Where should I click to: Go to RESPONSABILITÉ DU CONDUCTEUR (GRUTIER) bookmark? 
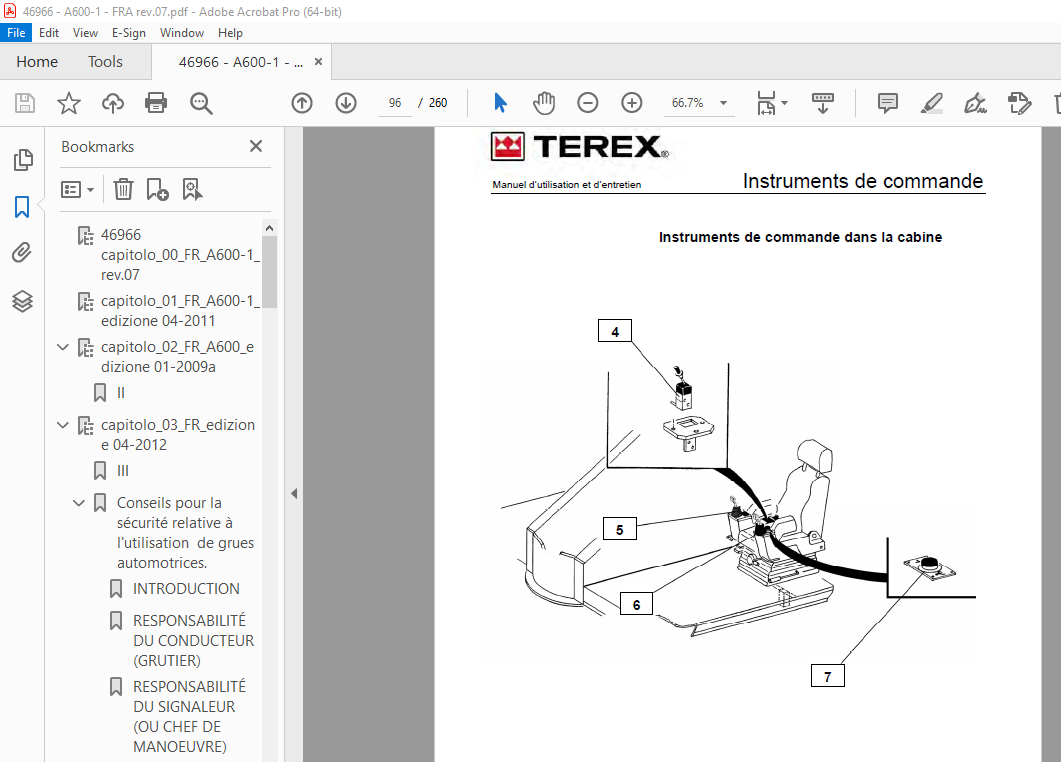point(194,640)
